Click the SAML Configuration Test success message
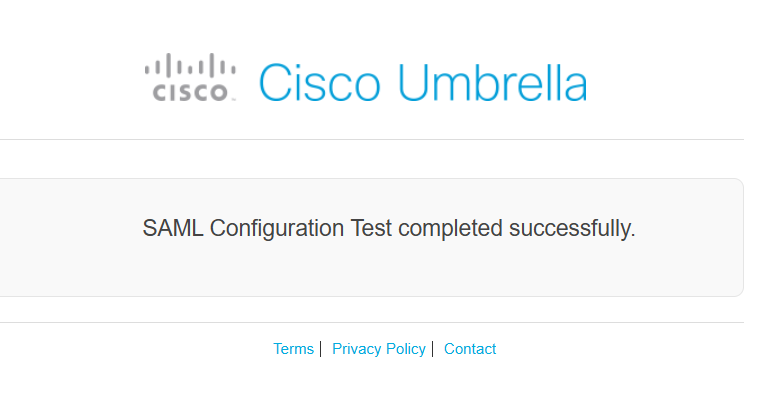765x410 pixels. 389,228
